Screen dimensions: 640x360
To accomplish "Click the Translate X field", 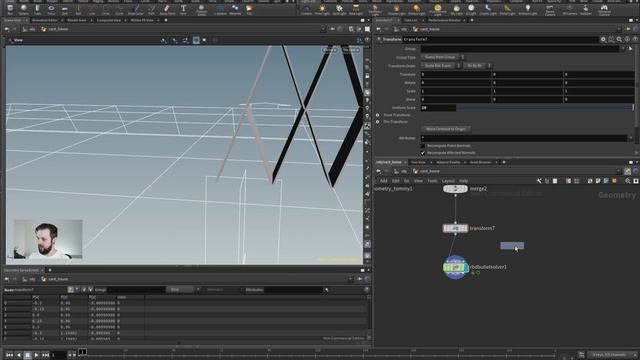I will pos(456,74).
